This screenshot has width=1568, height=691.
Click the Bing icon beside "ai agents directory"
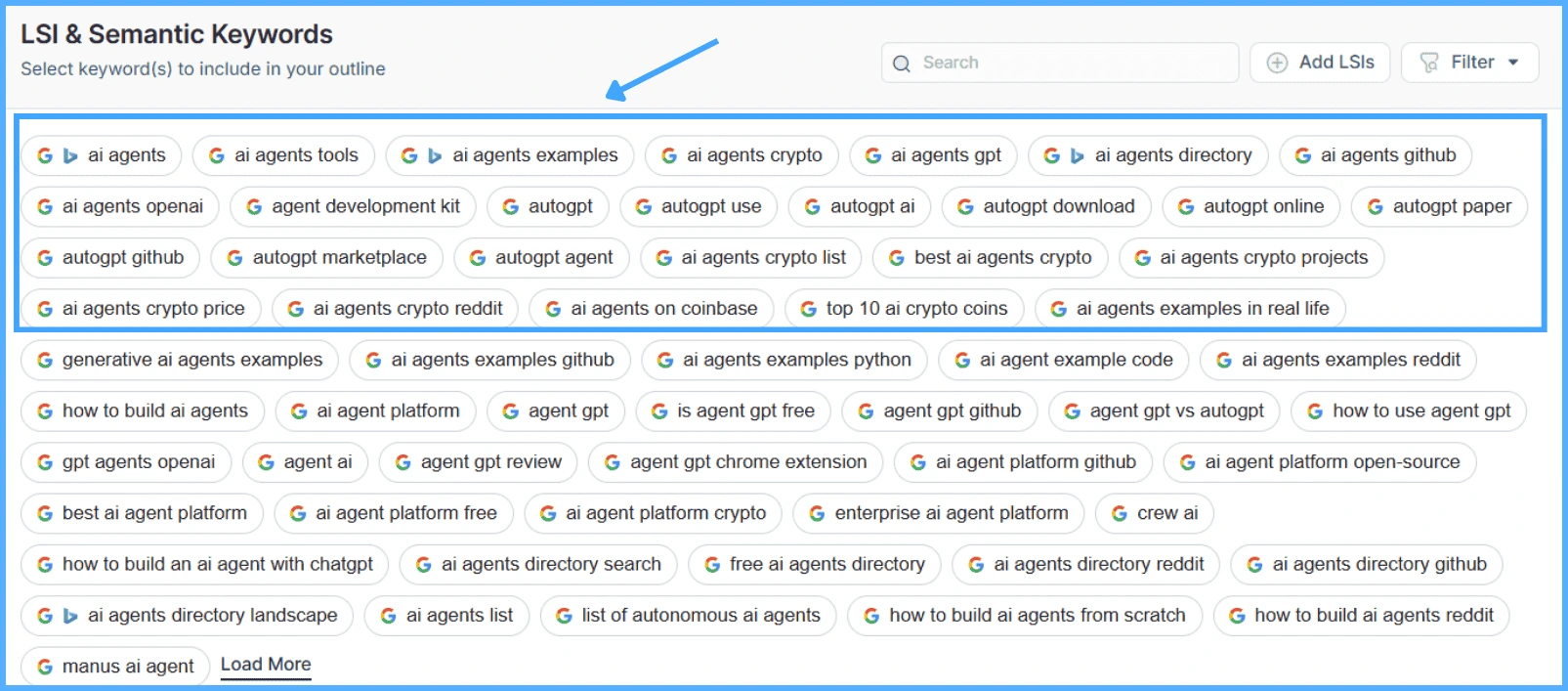click(x=1078, y=155)
